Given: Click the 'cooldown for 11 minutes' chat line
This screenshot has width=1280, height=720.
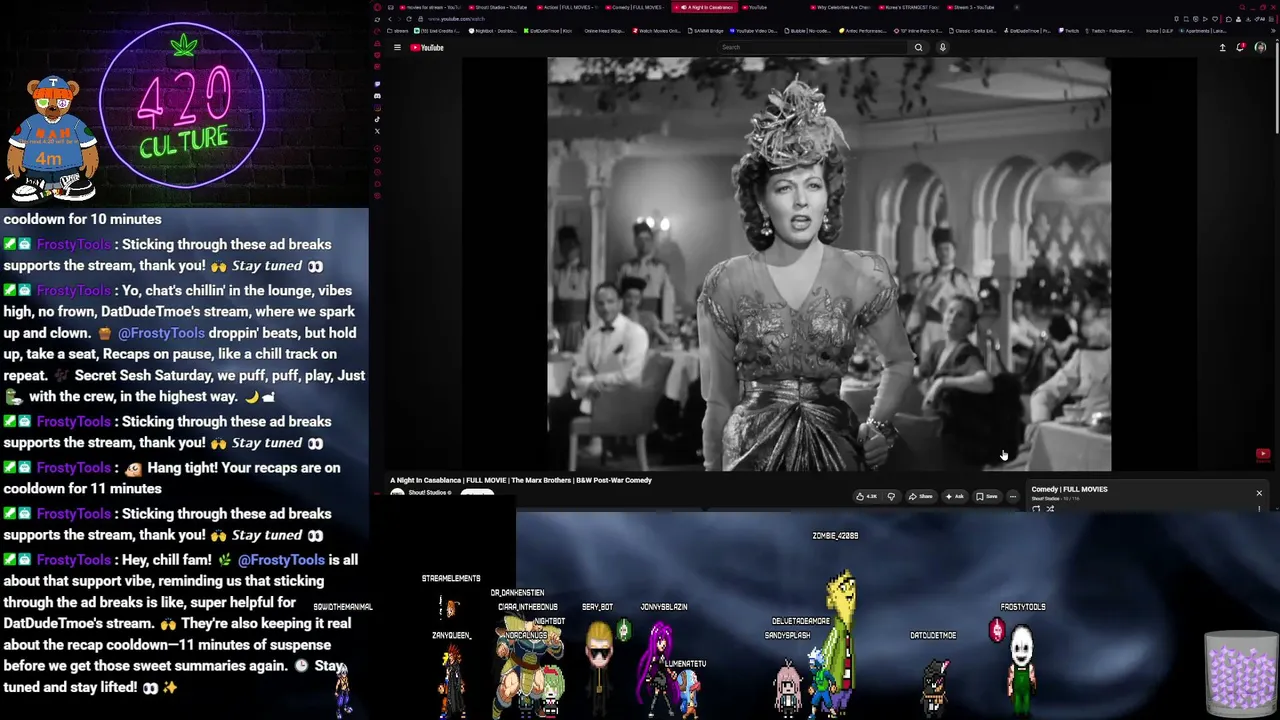Looking at the screenshot, I should [x=82, y=489].
